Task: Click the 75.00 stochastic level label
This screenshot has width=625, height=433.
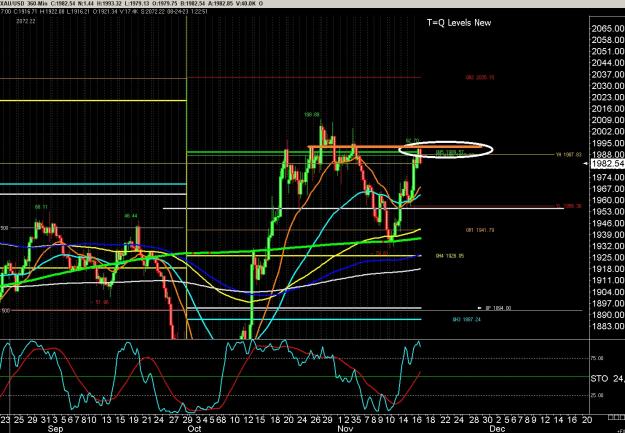Action: point(597,358)
